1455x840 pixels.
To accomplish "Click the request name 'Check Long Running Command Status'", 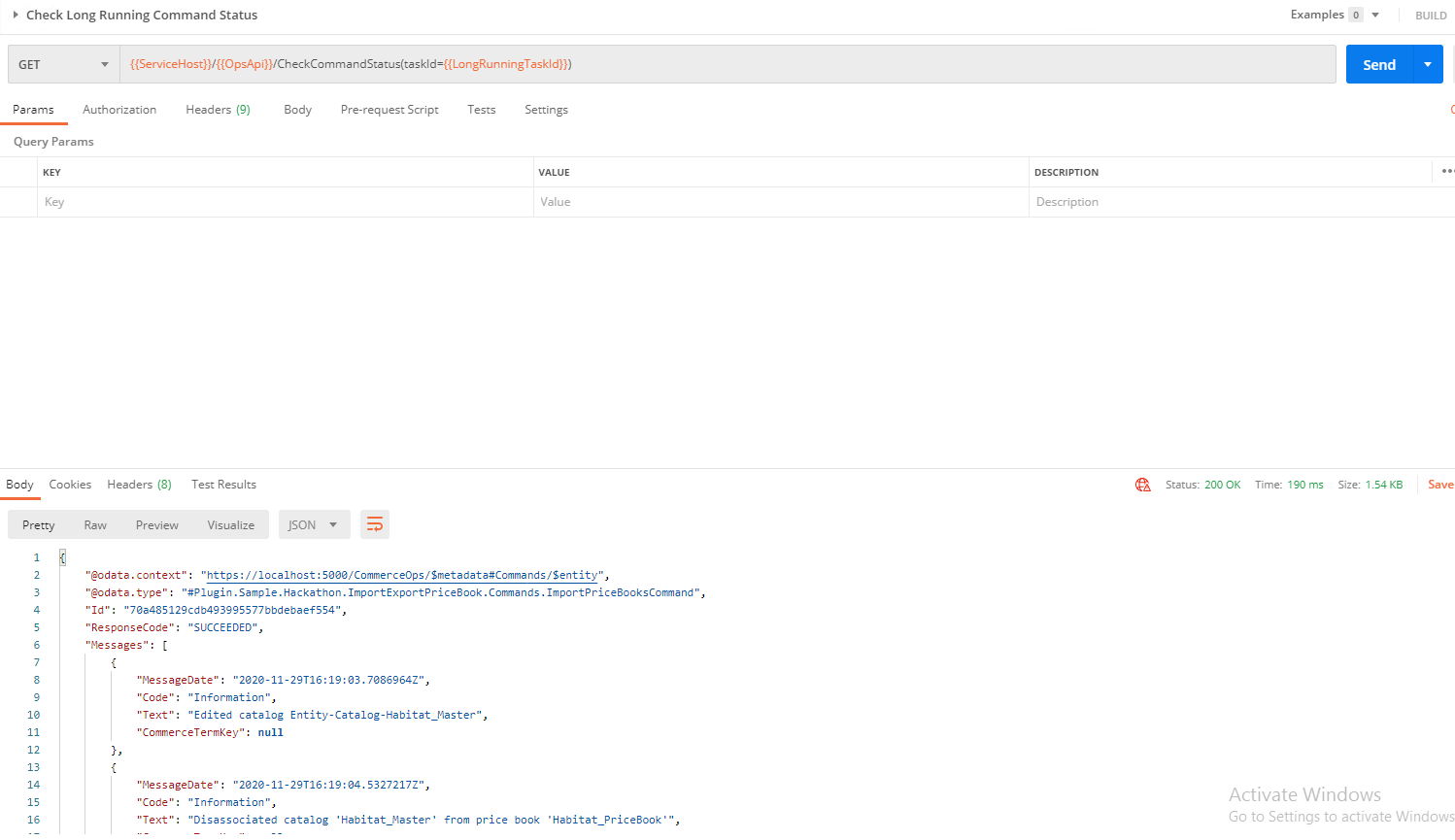I will 142,15.
